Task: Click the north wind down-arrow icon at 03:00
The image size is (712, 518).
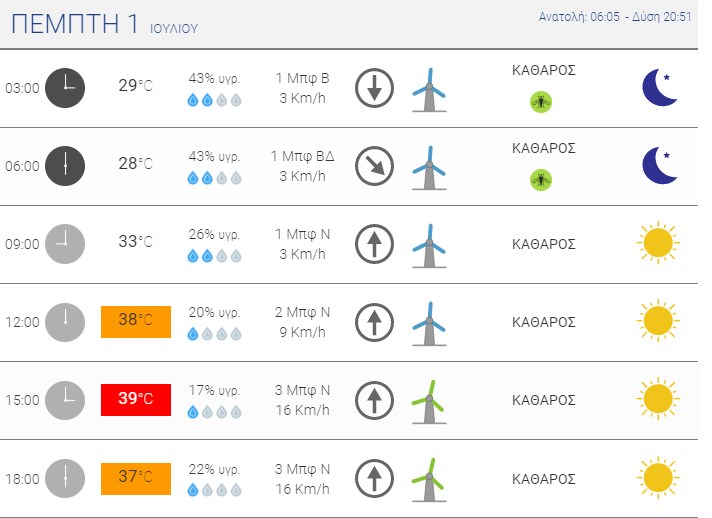Action: [374, 88]
